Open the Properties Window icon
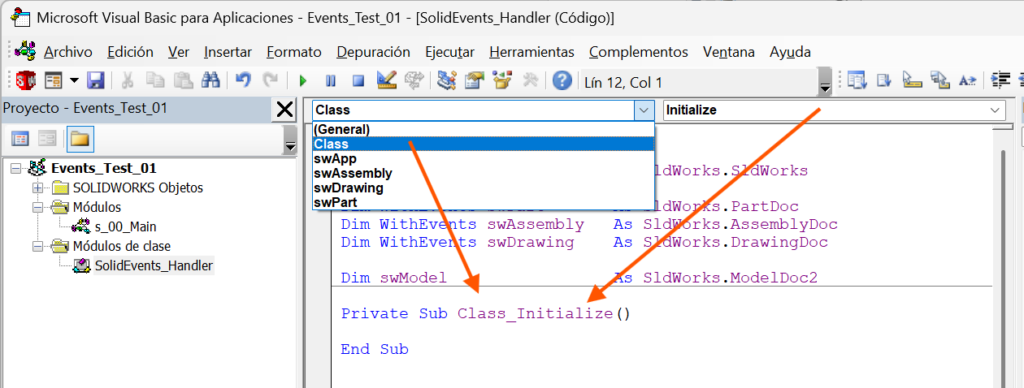The image size is (1024, 388). tap(475, 81)
